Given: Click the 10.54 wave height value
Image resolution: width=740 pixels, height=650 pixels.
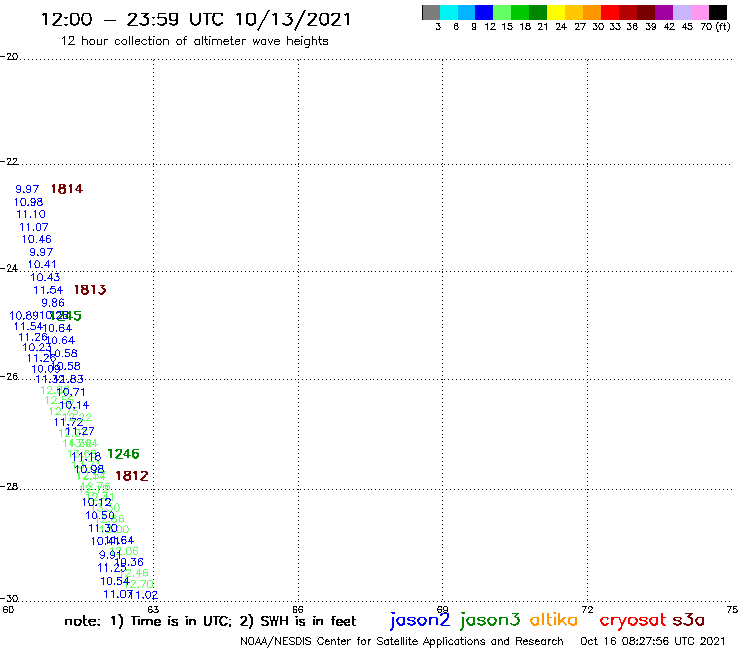Looking at the screenshot, I should tap(115, 581).
